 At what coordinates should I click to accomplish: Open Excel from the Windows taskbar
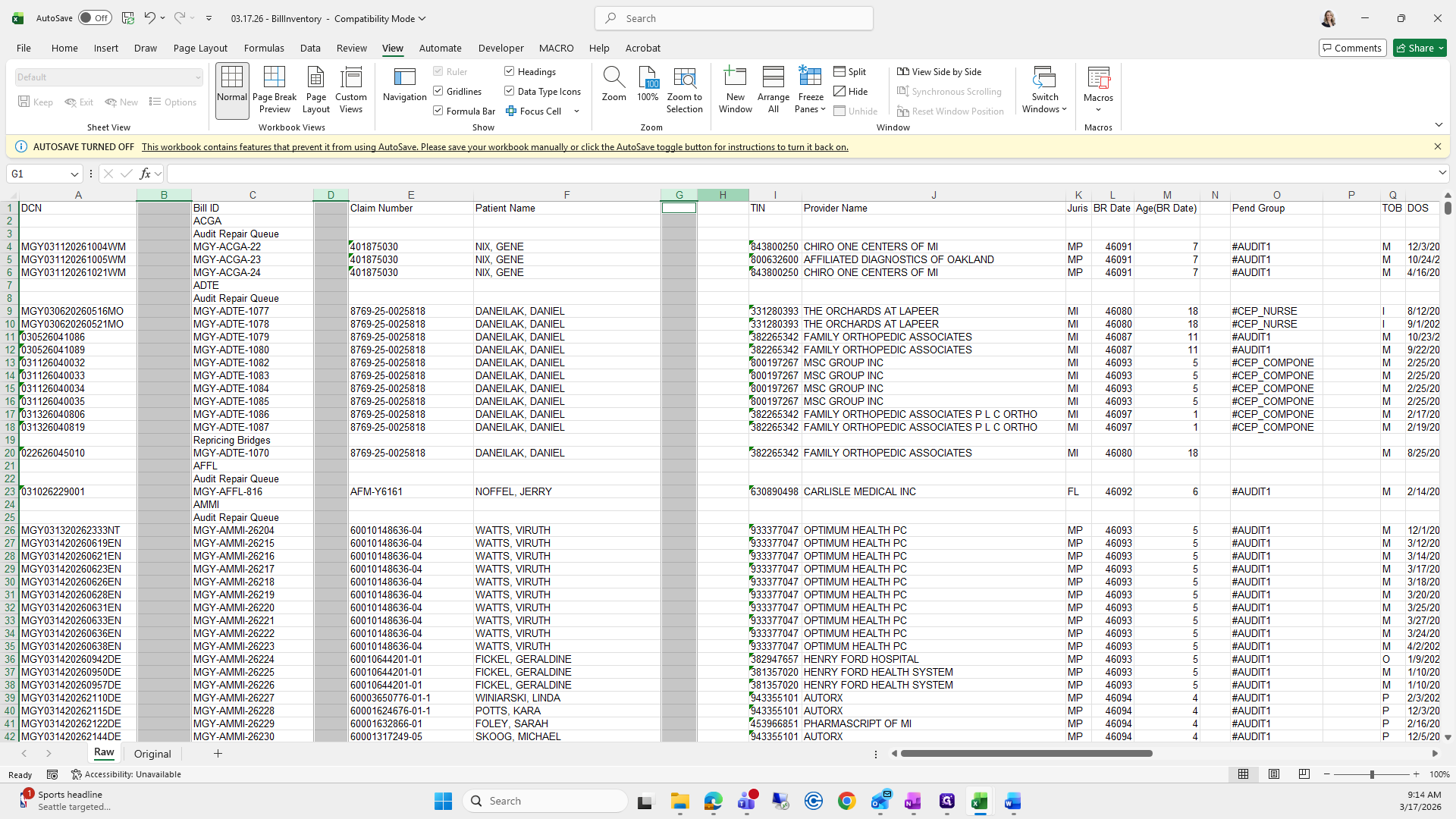coord(979,802)
